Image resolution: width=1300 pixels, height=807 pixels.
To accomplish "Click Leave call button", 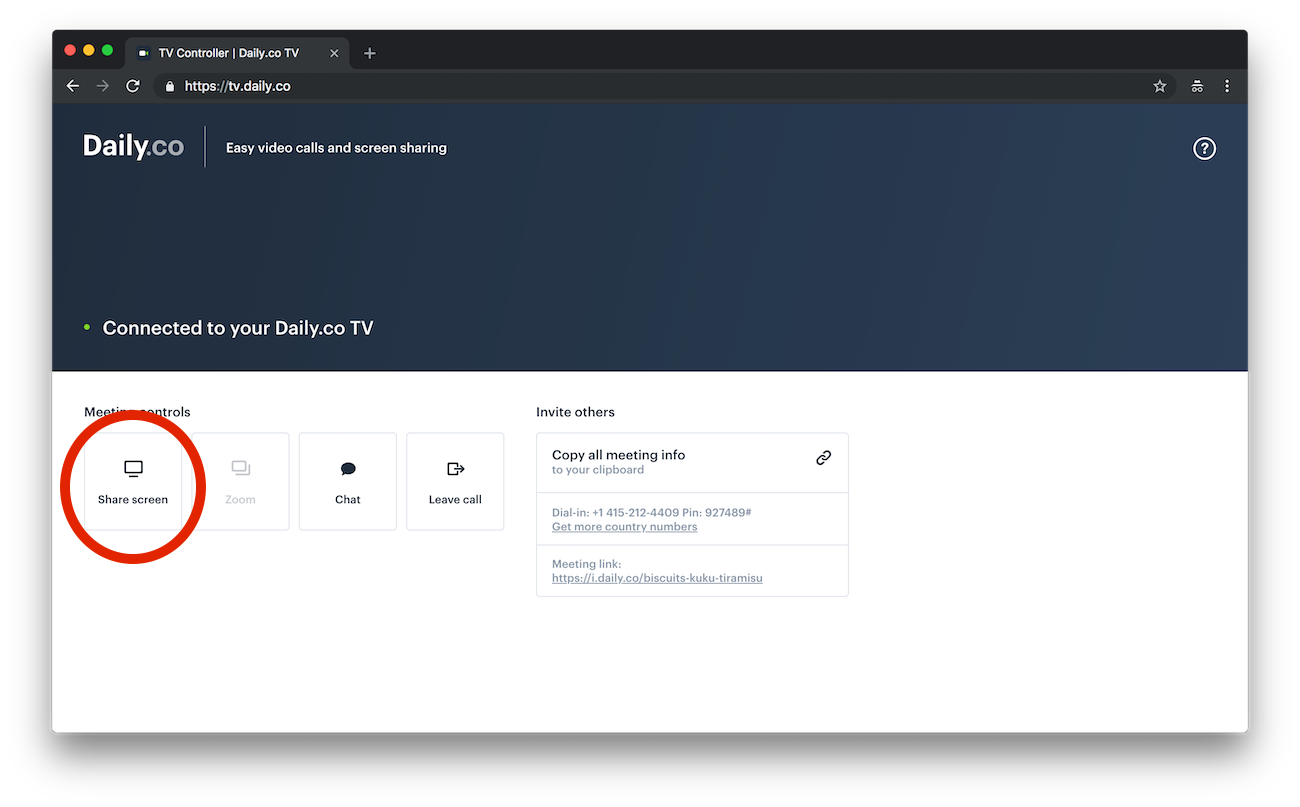I will coord(455,481).
